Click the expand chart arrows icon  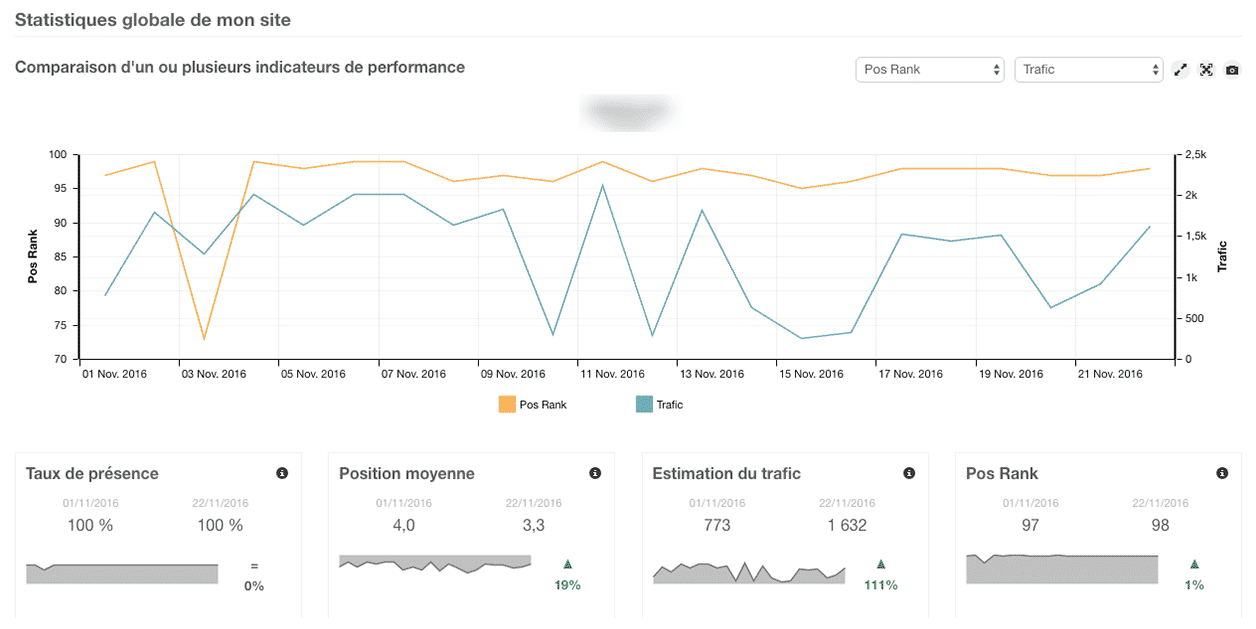coord(1181,70)
